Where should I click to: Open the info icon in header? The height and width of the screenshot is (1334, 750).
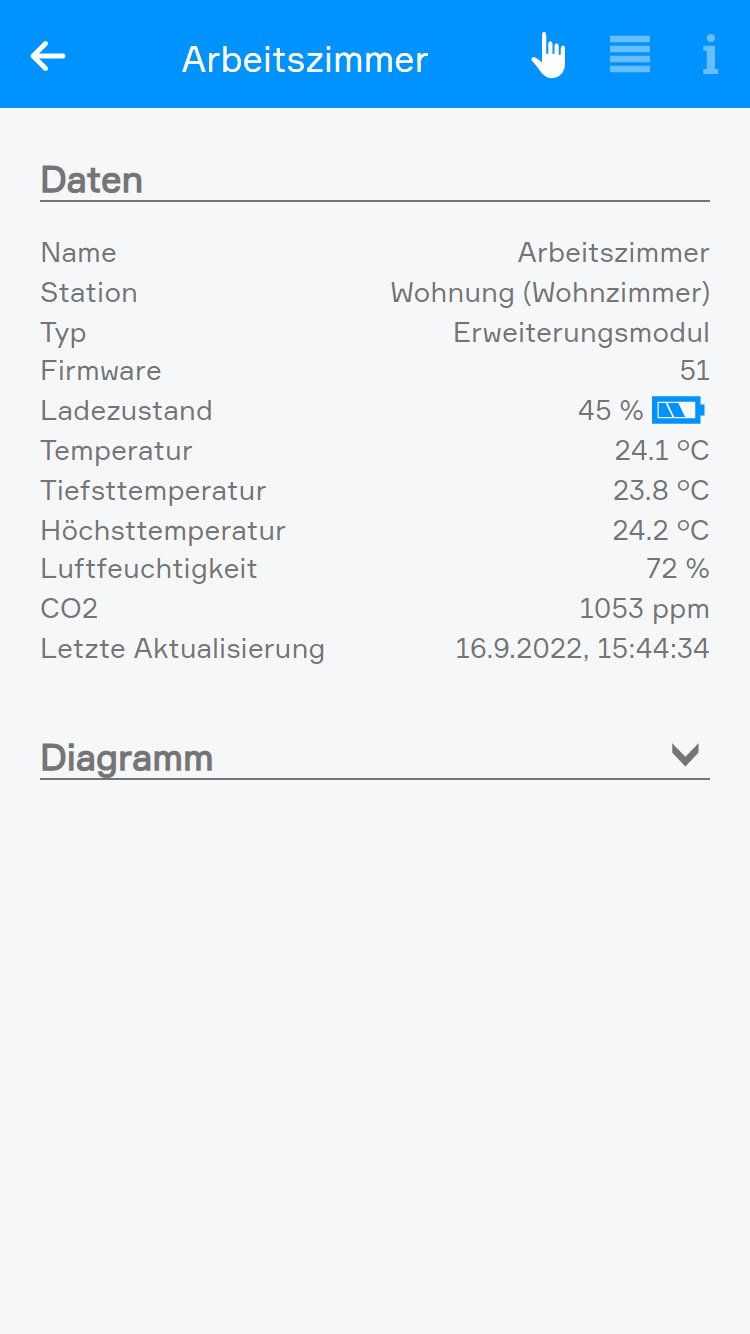click(710, 55)
